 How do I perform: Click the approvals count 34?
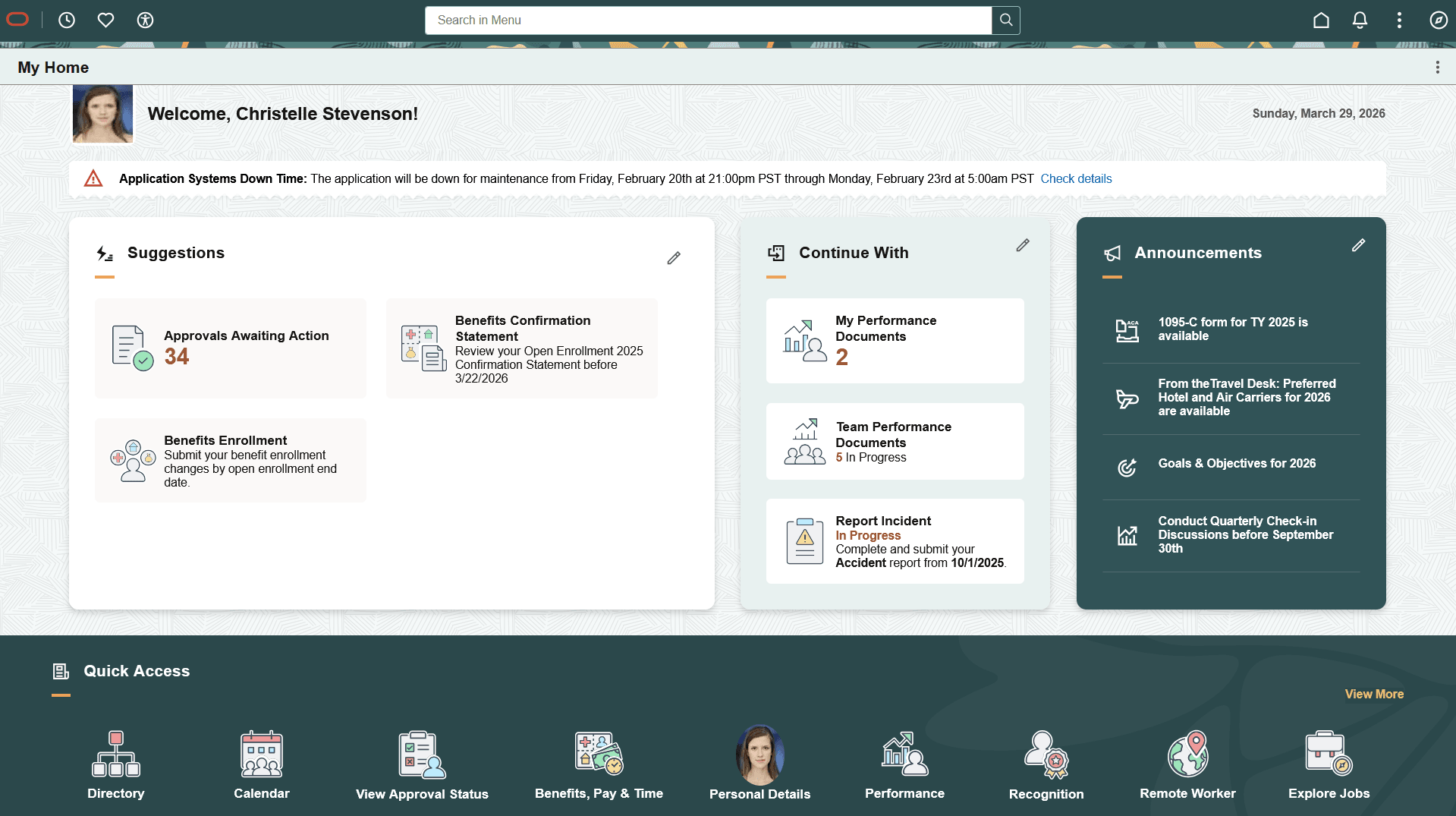pos(177,357)
